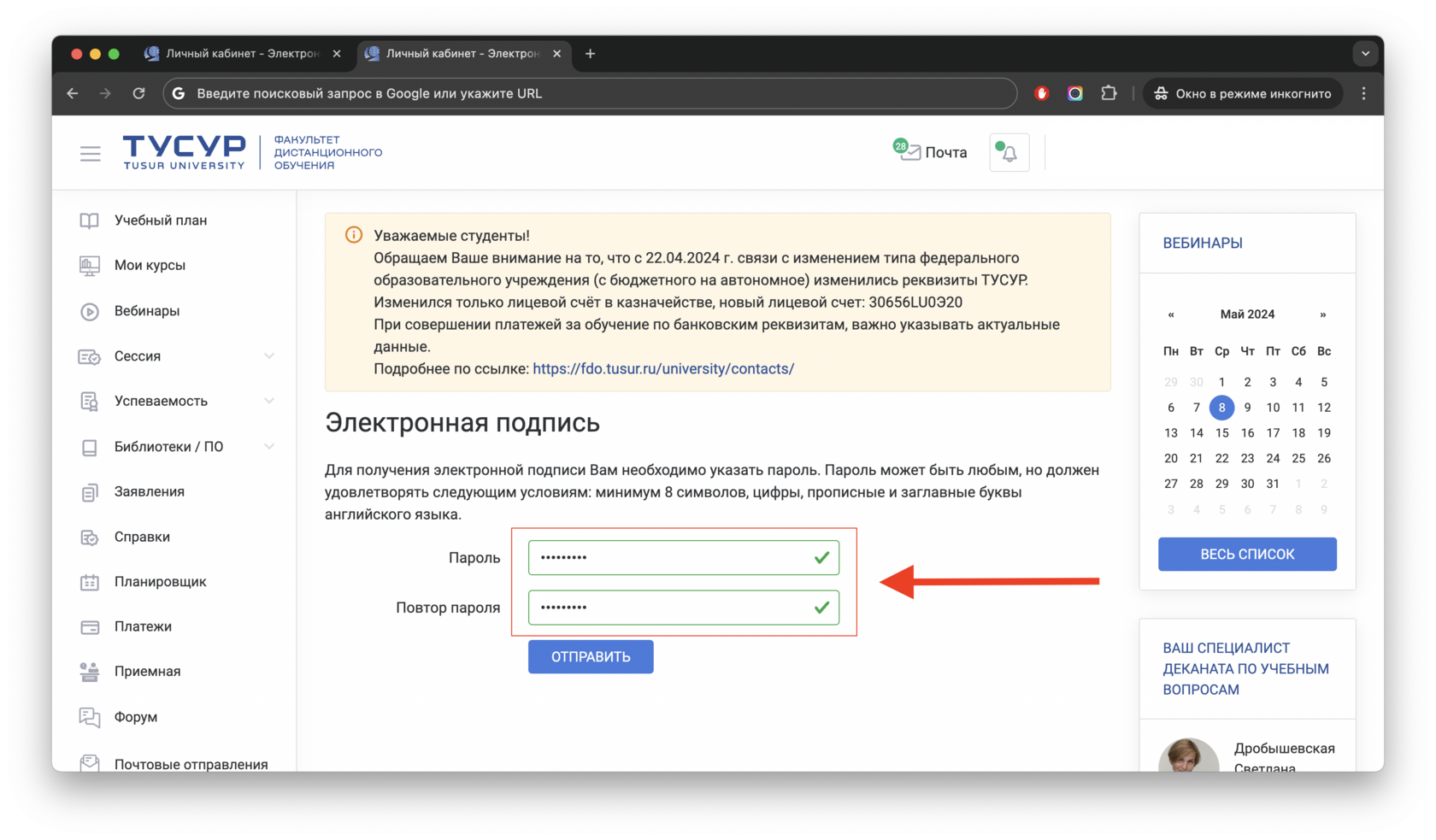Click the ВЕБИНАРЫ panel heading
Image resolution: width=1436 pixels, height=840 pixels.
(x=1203, y=244)
